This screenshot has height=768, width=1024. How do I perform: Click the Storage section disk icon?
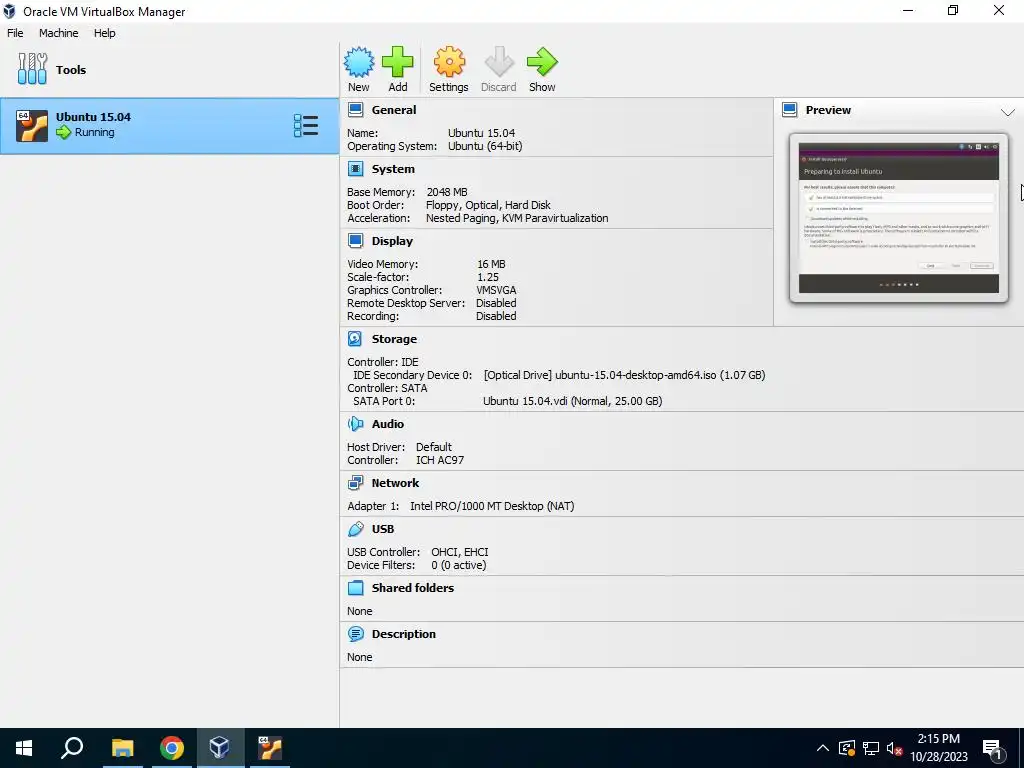[x=355, y=339]
